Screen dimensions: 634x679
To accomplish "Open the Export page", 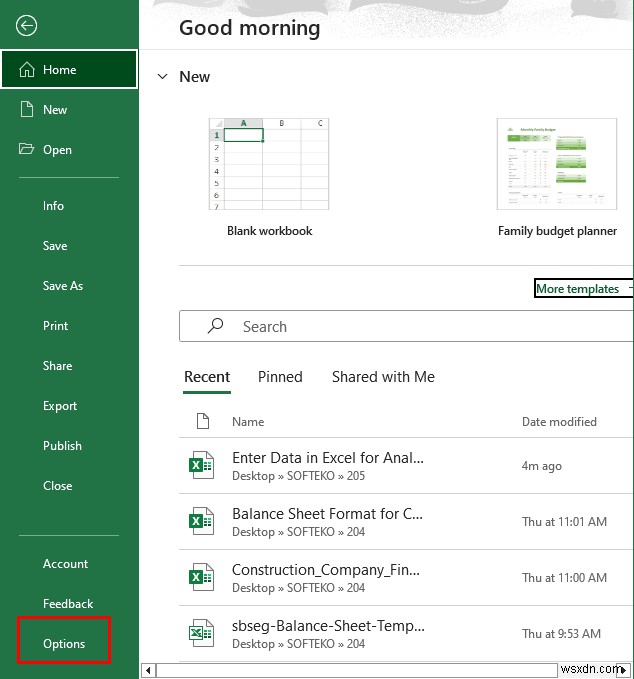I will click(60, 406).
